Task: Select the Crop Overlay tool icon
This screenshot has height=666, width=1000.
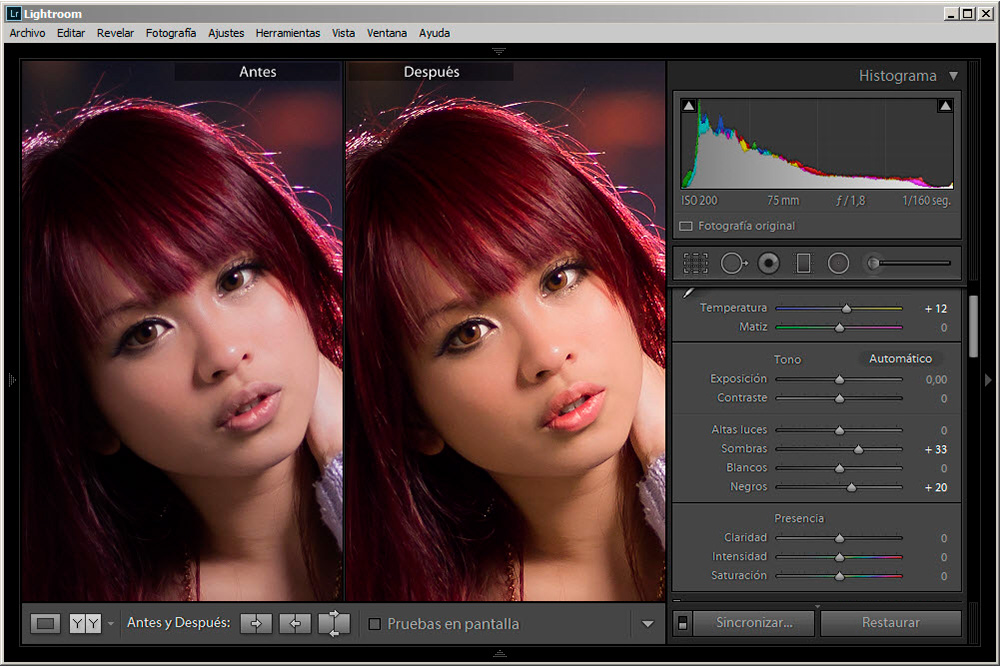Action: (x=695, y=263)
